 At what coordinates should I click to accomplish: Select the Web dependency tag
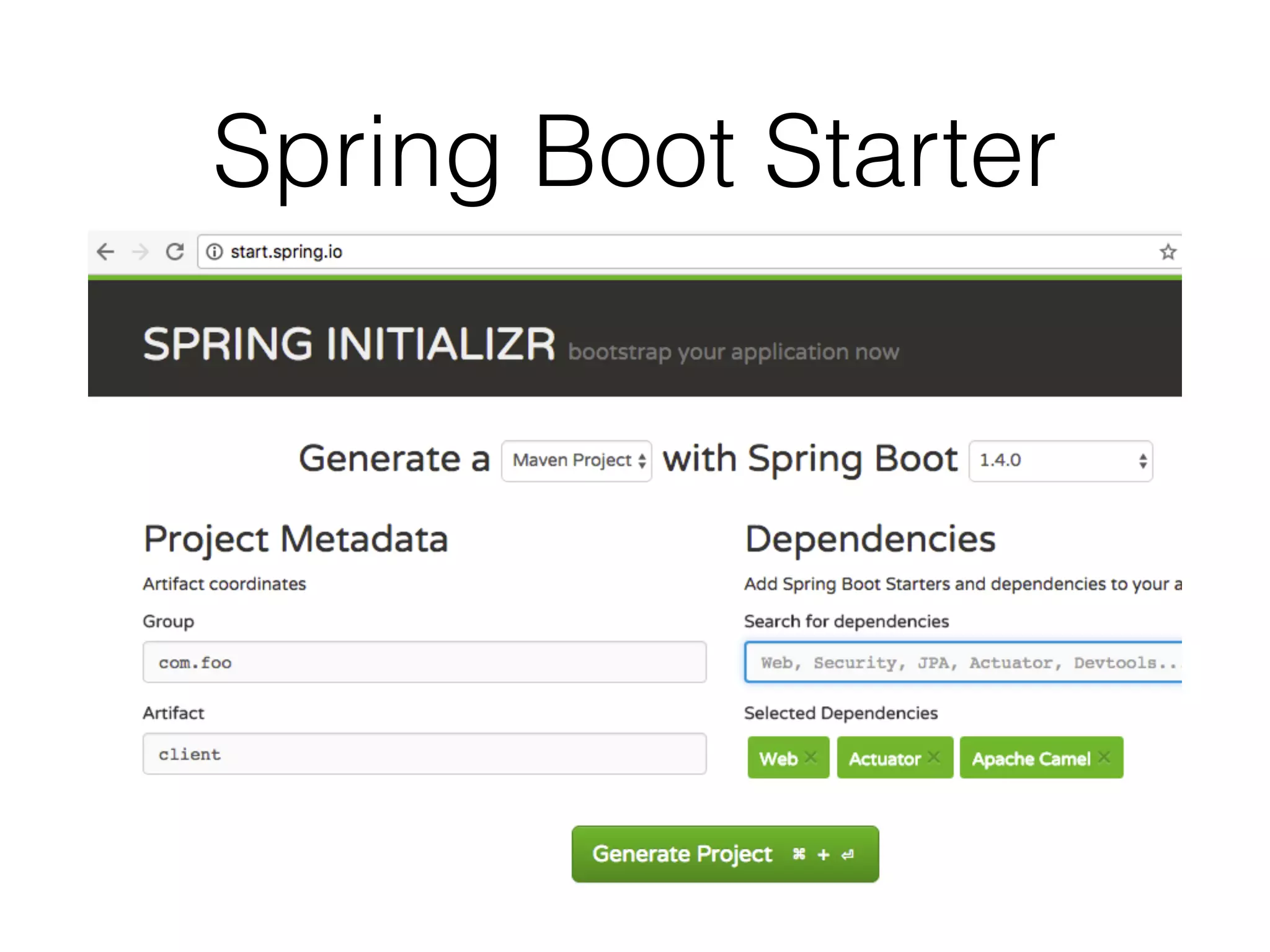coord(778,759)
